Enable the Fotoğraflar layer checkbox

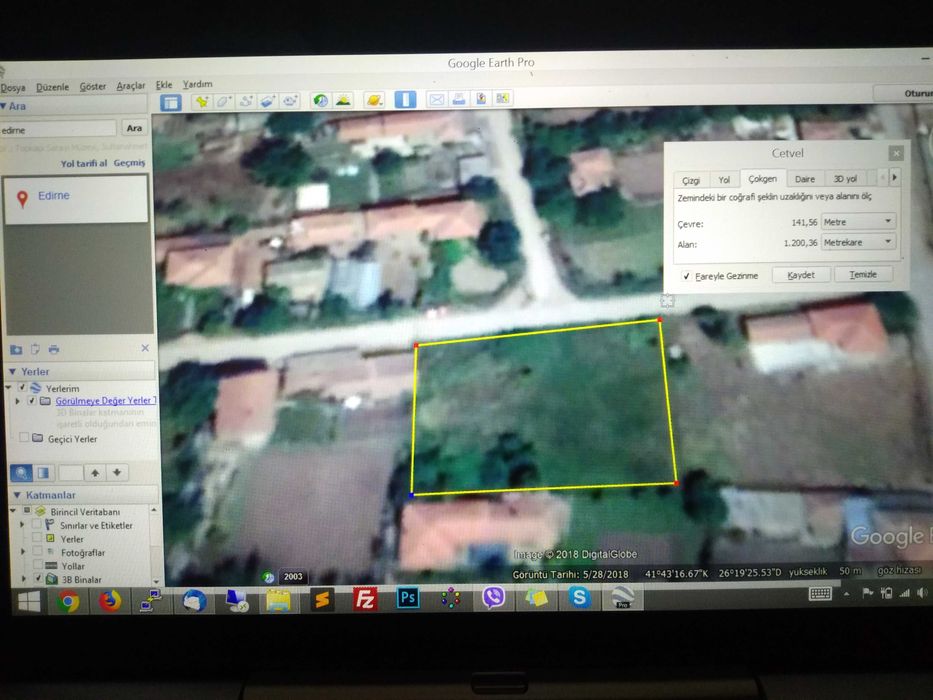tap(37, 552)
